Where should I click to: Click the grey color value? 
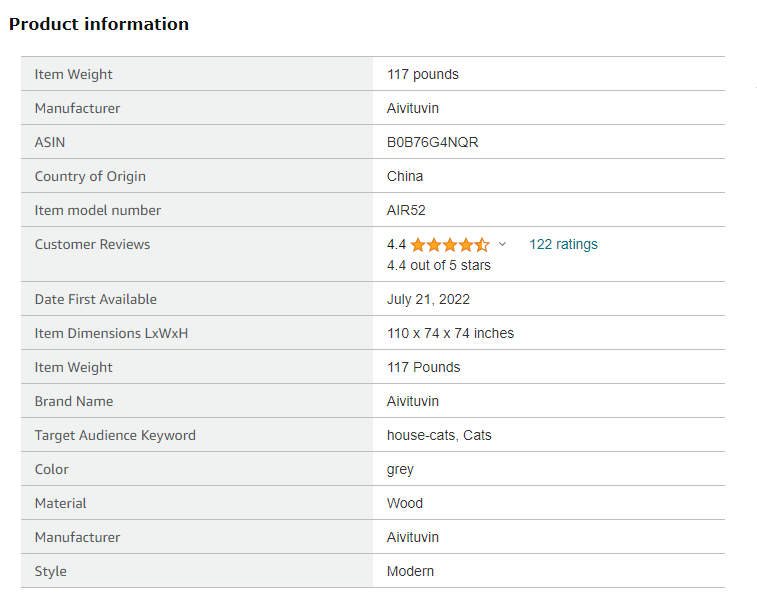click(x=400, y=469)
